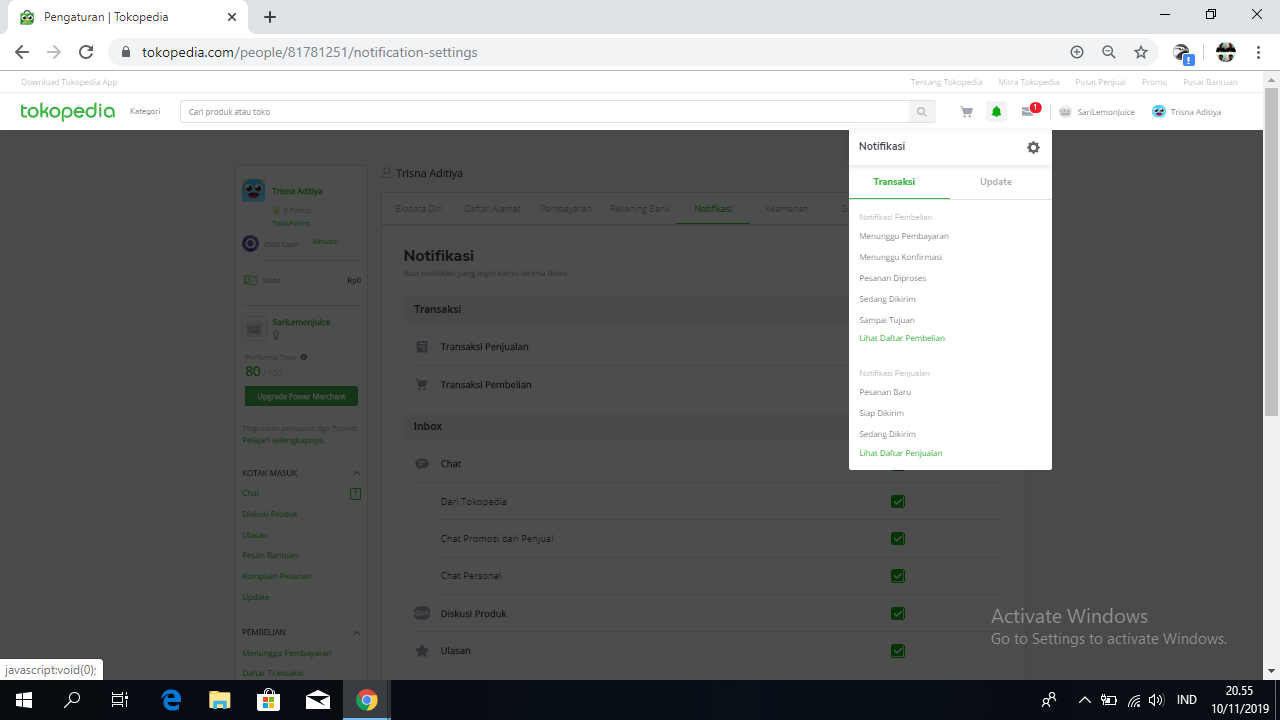Viewport: 1280px width, 720px height.
Task: Click the Trisna Aditiya avatar in header
Action: point(1158,112)
